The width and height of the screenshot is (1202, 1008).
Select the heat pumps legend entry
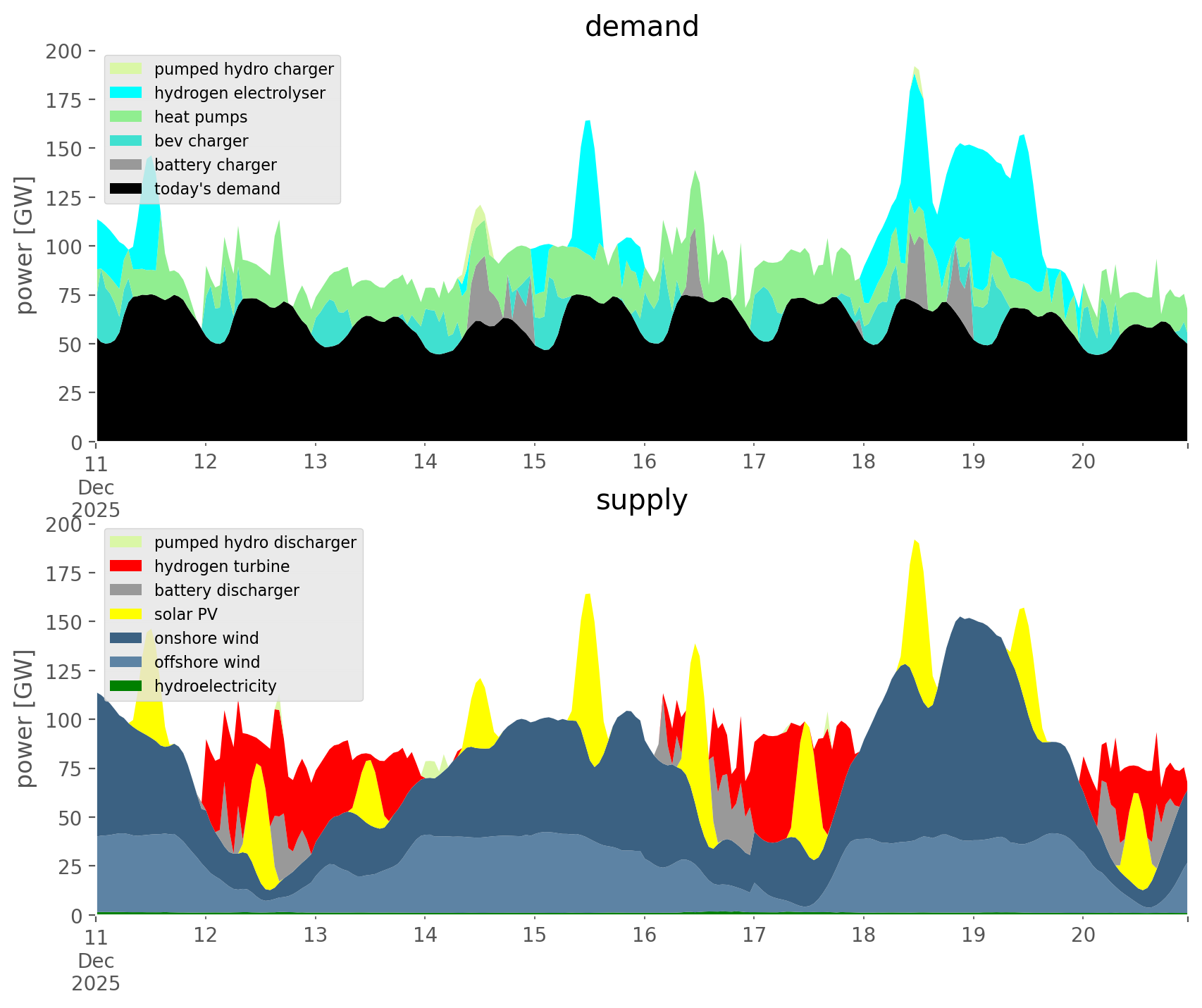(200, 117)
